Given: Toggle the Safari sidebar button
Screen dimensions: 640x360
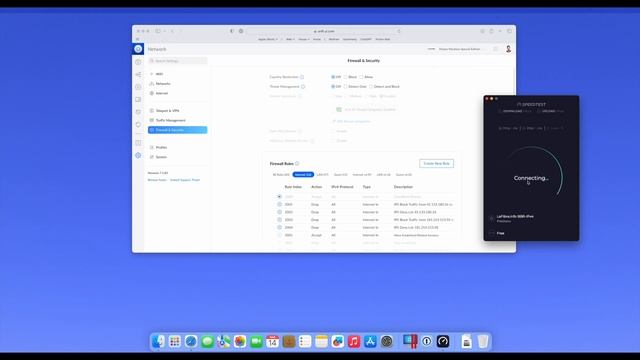Looking at the screenshot, I should [x=158, y=31].
